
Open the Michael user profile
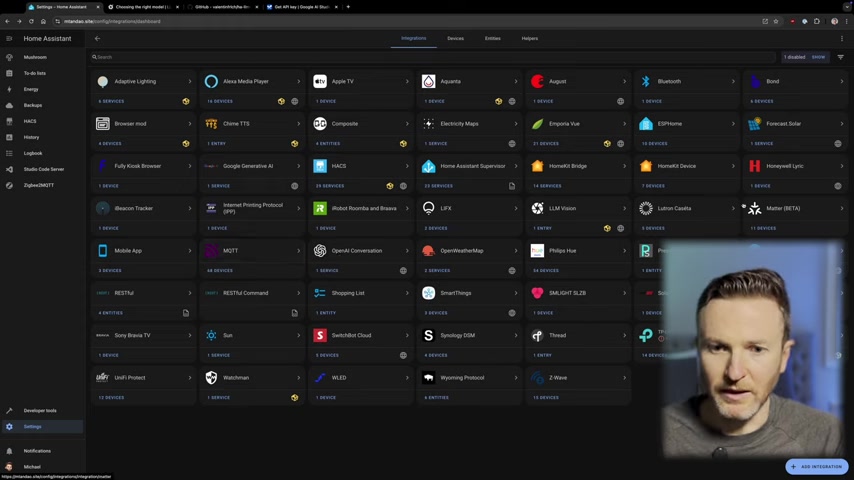click(42, 467)
